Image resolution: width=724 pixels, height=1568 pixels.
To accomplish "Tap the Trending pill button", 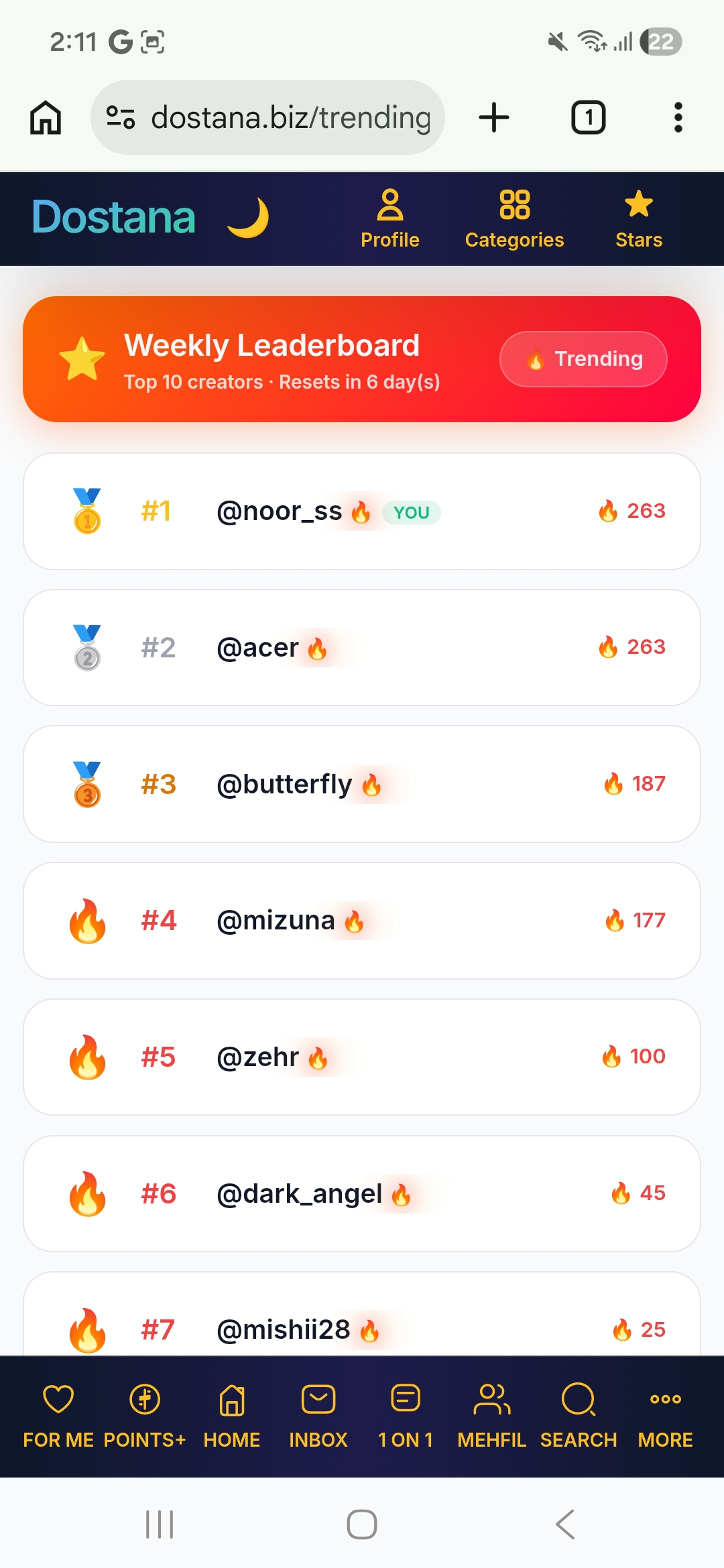I will coord(583,359).
